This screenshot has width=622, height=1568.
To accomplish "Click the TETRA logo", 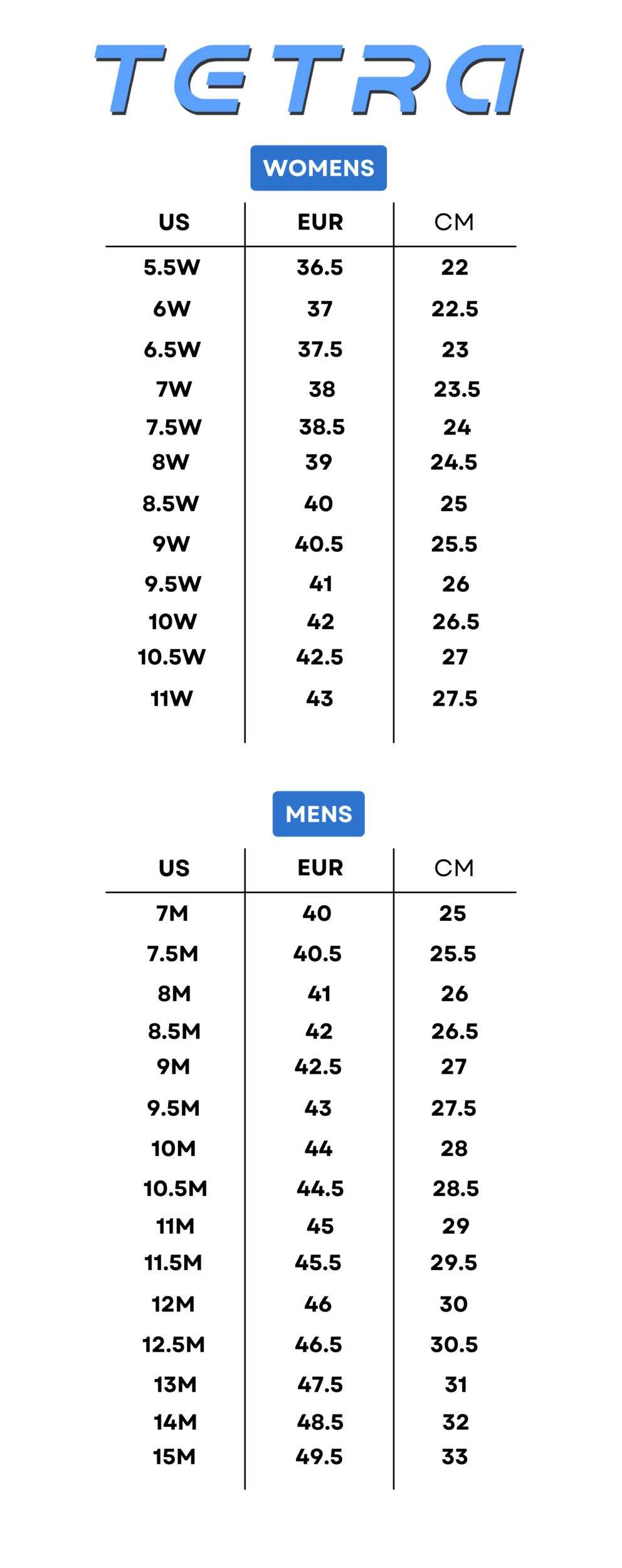I will [309, 80].
